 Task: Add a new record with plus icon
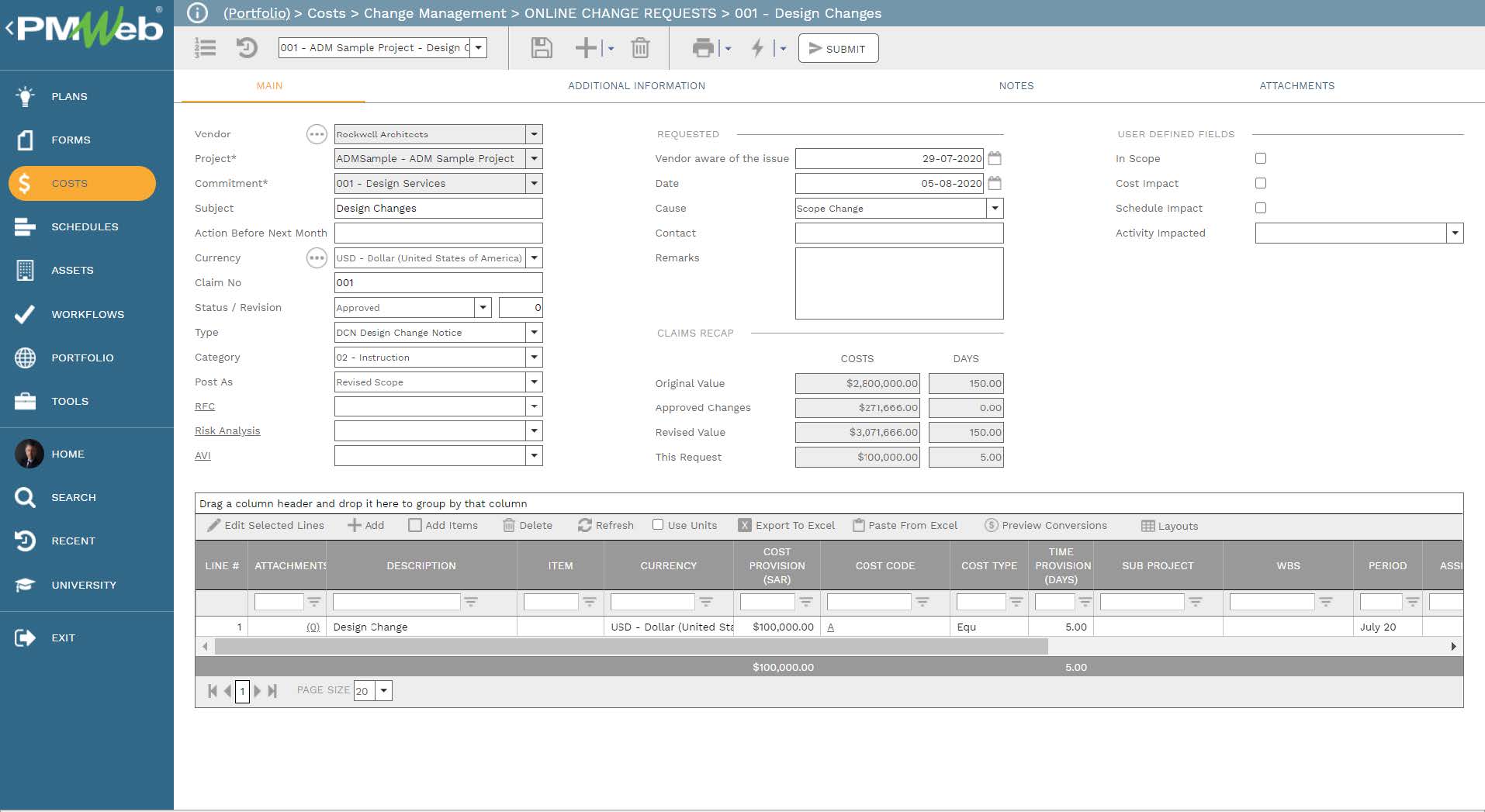[586, 48]
